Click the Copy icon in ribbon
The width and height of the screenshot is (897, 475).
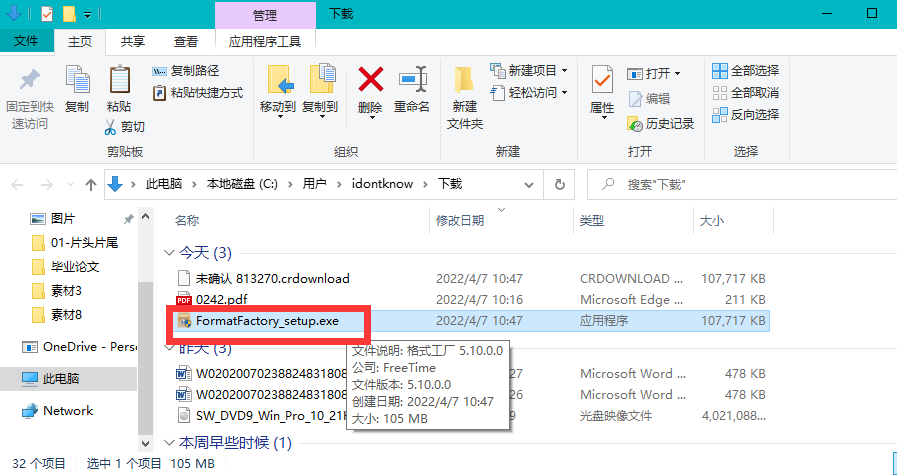click(77, 80)
